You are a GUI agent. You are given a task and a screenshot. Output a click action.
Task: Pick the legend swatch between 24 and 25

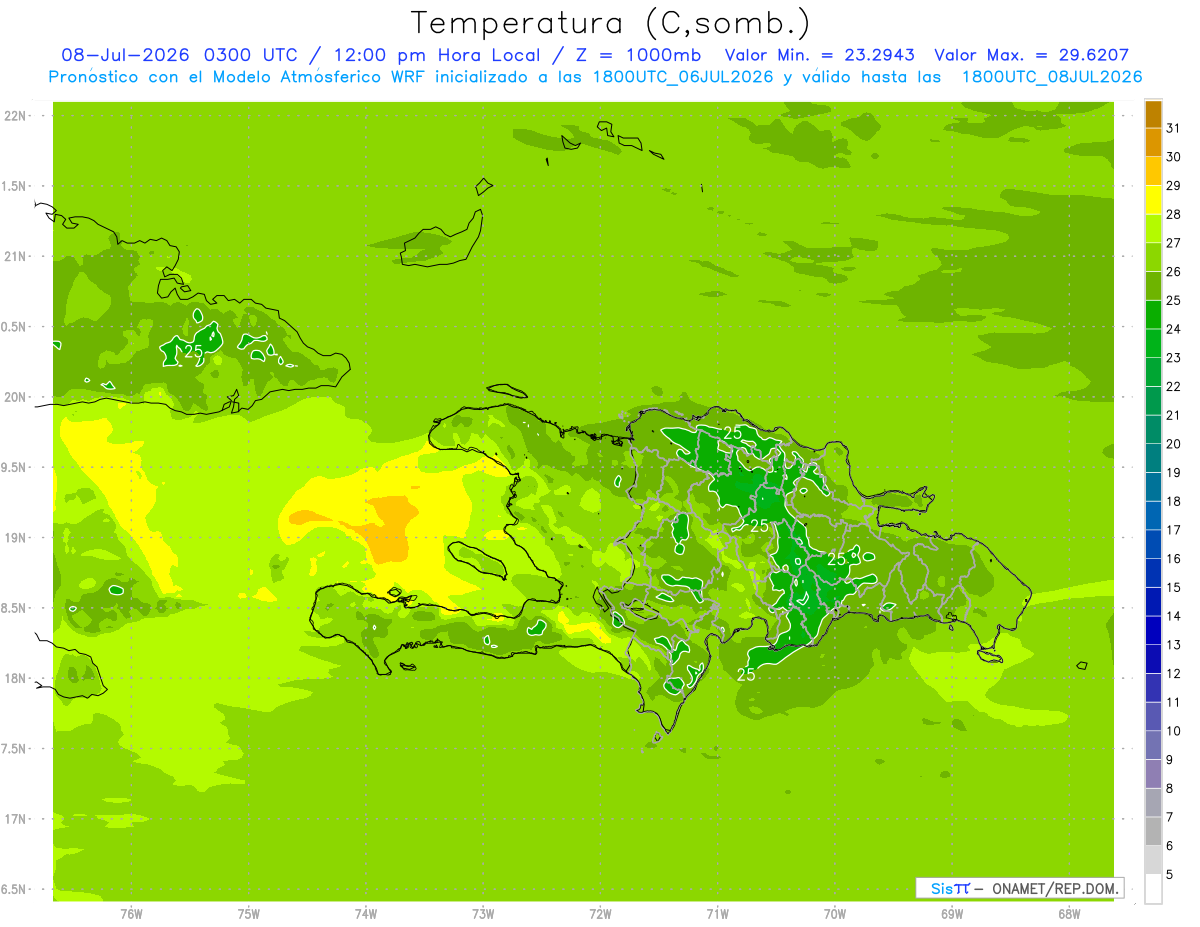pyautogui.click(x=1154, y=315)
